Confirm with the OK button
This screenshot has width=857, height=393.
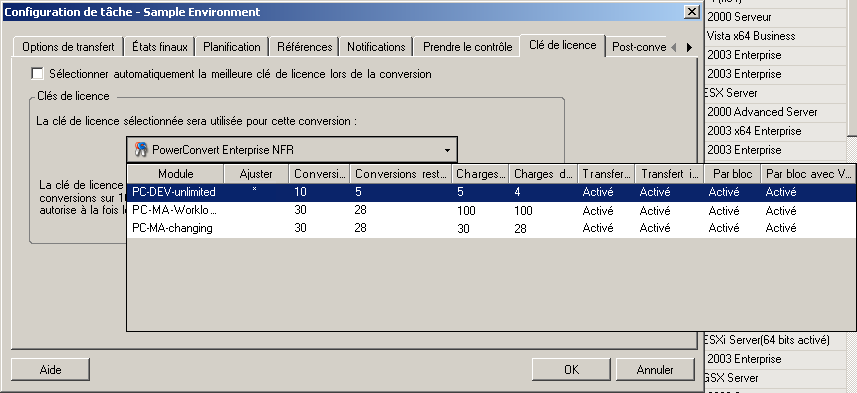571,369
